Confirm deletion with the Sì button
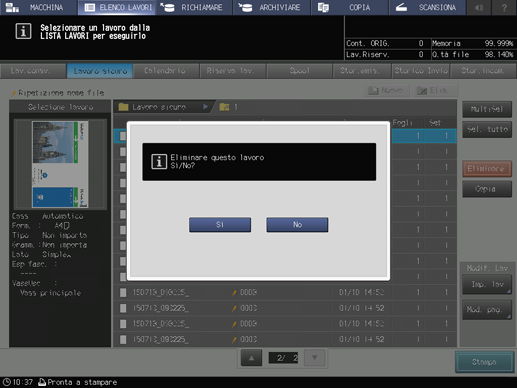 click(220, 225)
